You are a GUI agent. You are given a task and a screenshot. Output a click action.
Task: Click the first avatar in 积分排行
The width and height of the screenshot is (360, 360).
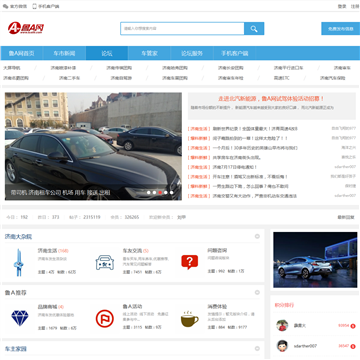point(282,325)
